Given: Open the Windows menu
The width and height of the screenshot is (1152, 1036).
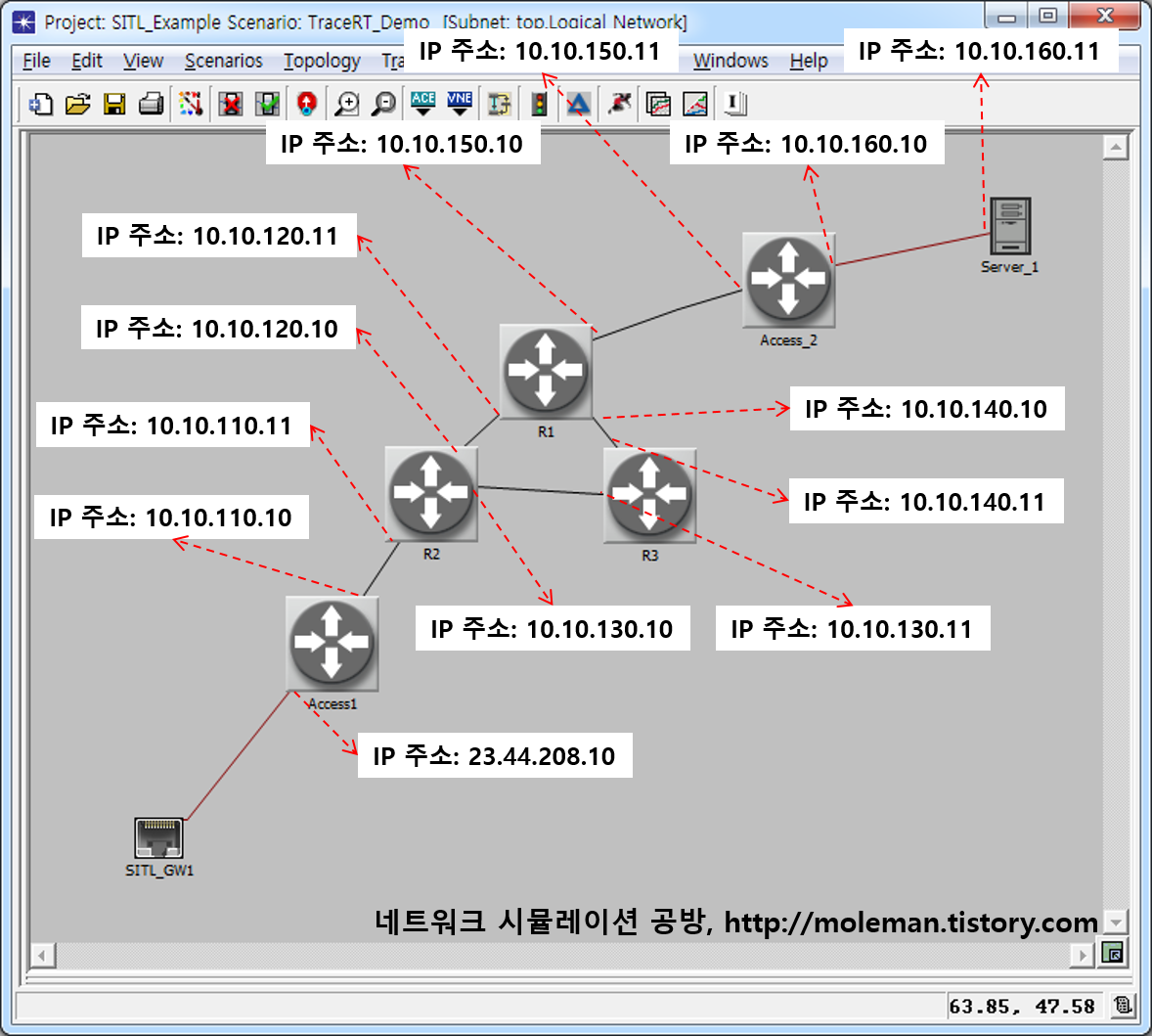Looking at the screenshot, I should (x=731, y=61).
